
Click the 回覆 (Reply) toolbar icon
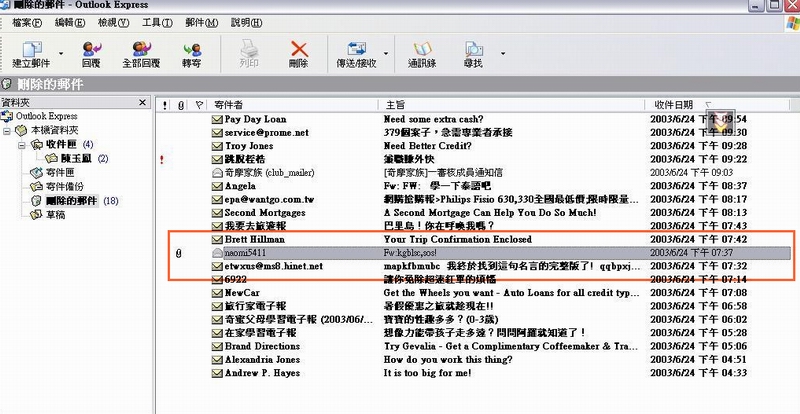[91, 53]
